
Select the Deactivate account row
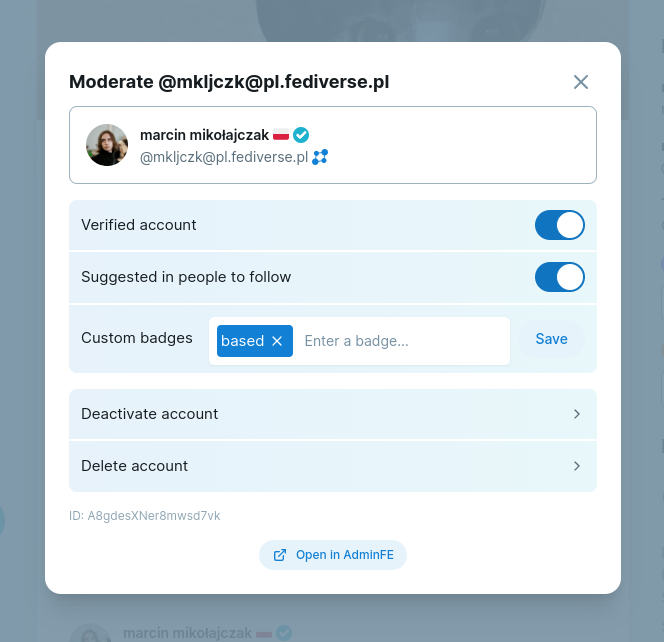click(300, 414)
